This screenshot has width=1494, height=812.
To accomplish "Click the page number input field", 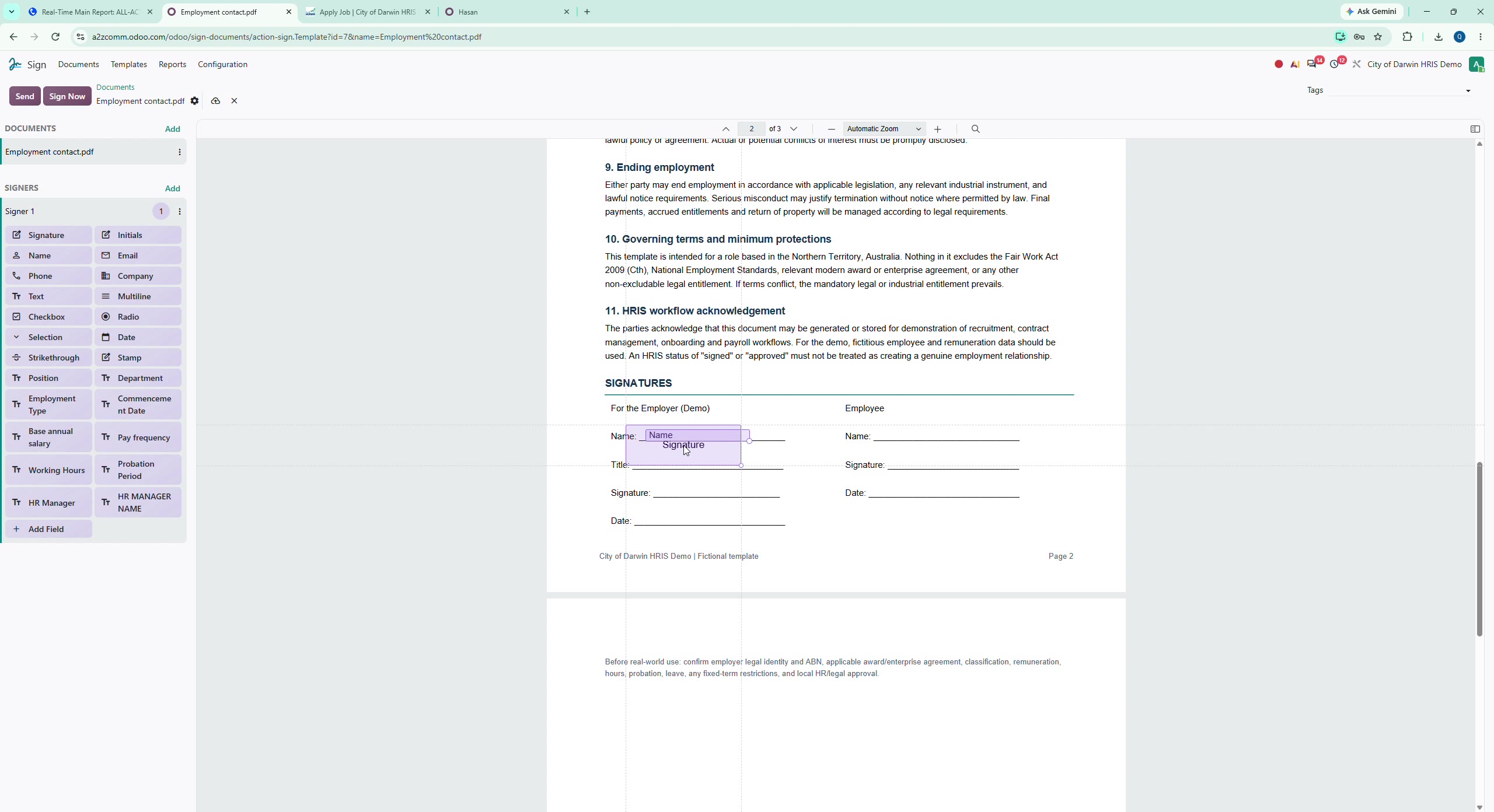I will click(x=752, y=129).
